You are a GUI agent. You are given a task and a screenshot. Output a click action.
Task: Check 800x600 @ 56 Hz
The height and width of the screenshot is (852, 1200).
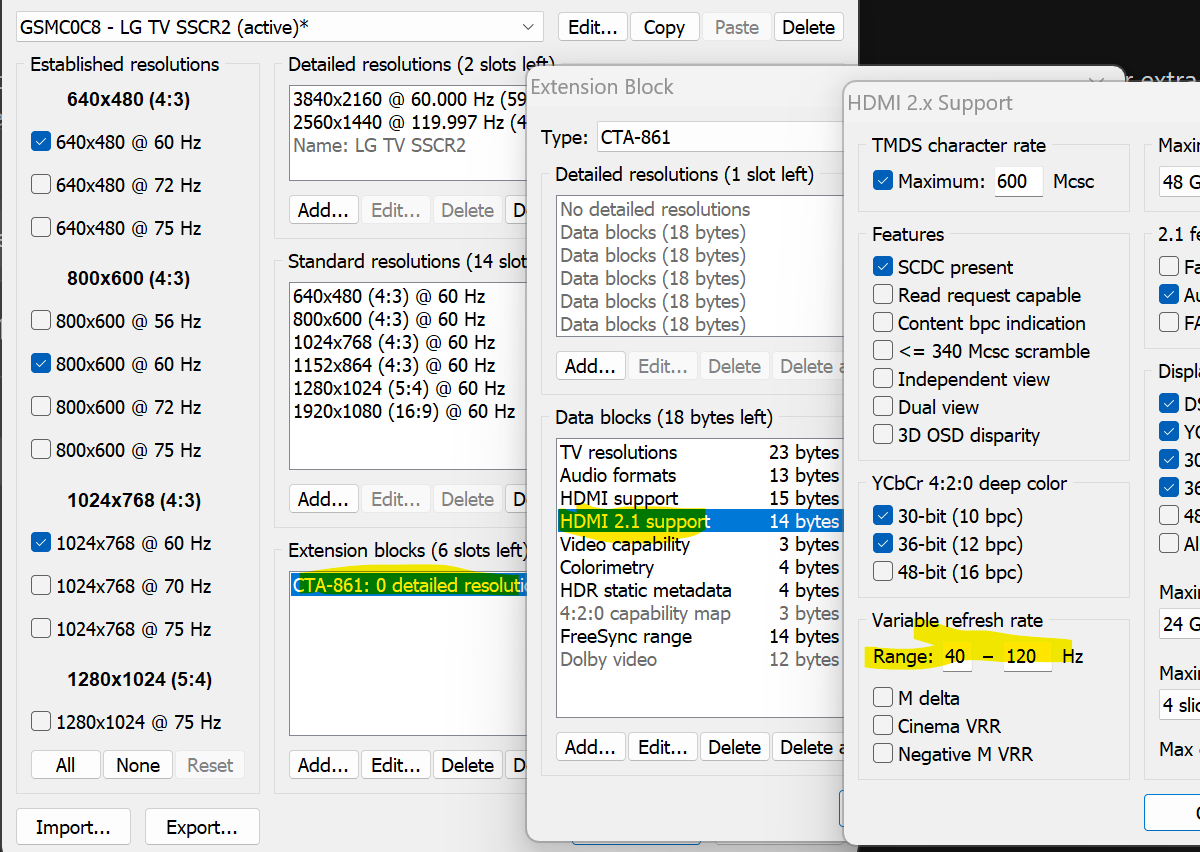(41, 321)
